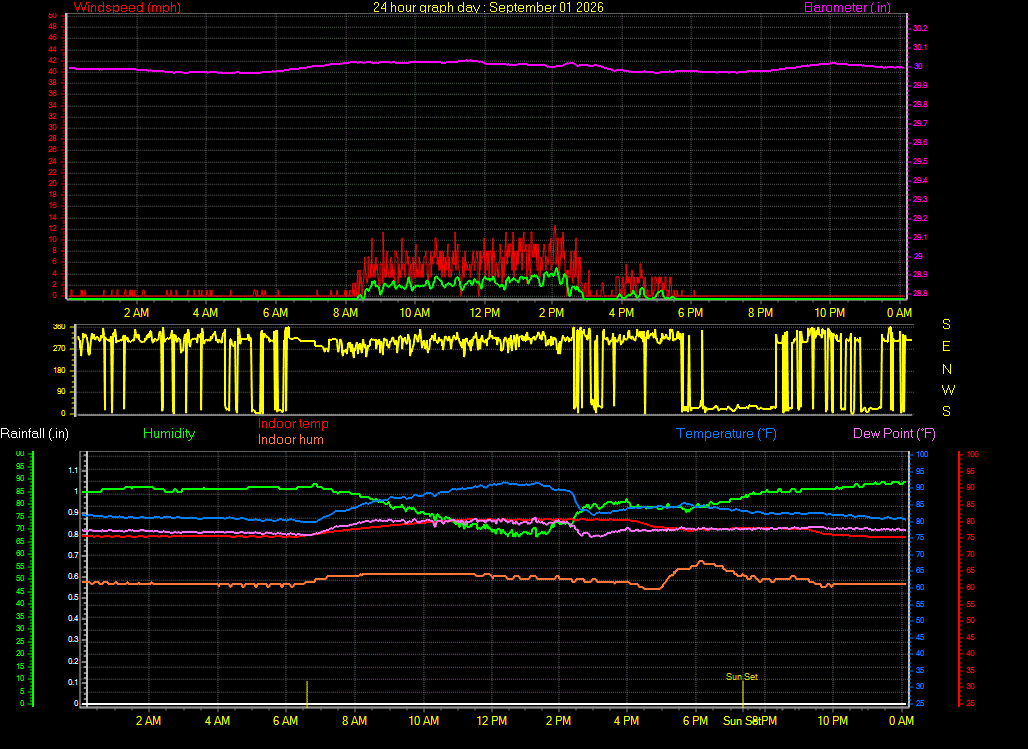This screenshot has width=1028, height=749.
Task: Click 8 AM on the temperature chart axis
Action: [354, 721]
